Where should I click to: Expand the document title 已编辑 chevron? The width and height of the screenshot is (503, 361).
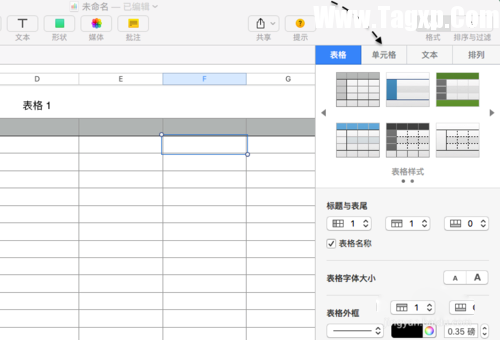click(155, 6)
